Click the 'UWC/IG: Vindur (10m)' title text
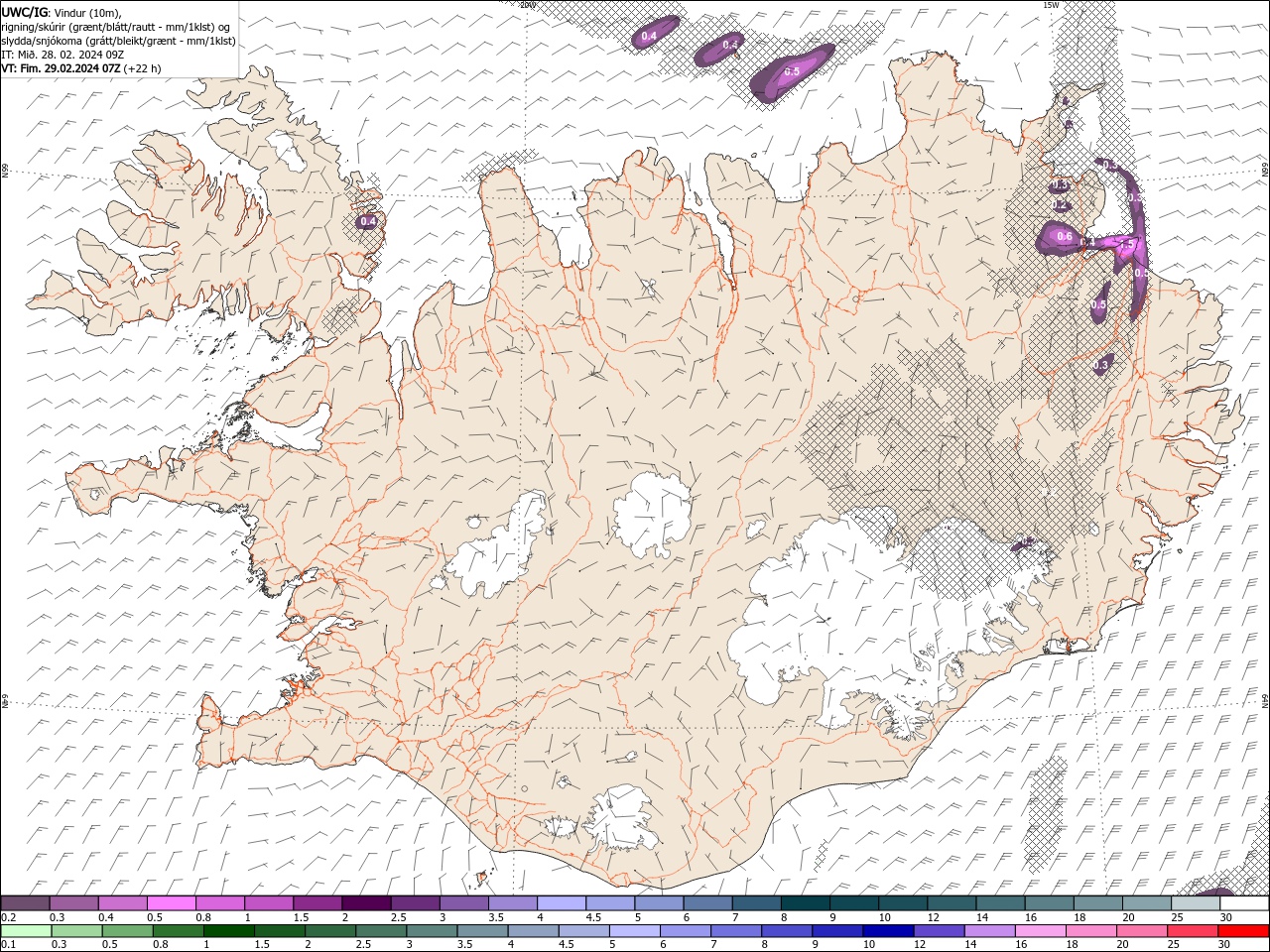1270x952 pixels. (x=62, y=12)
